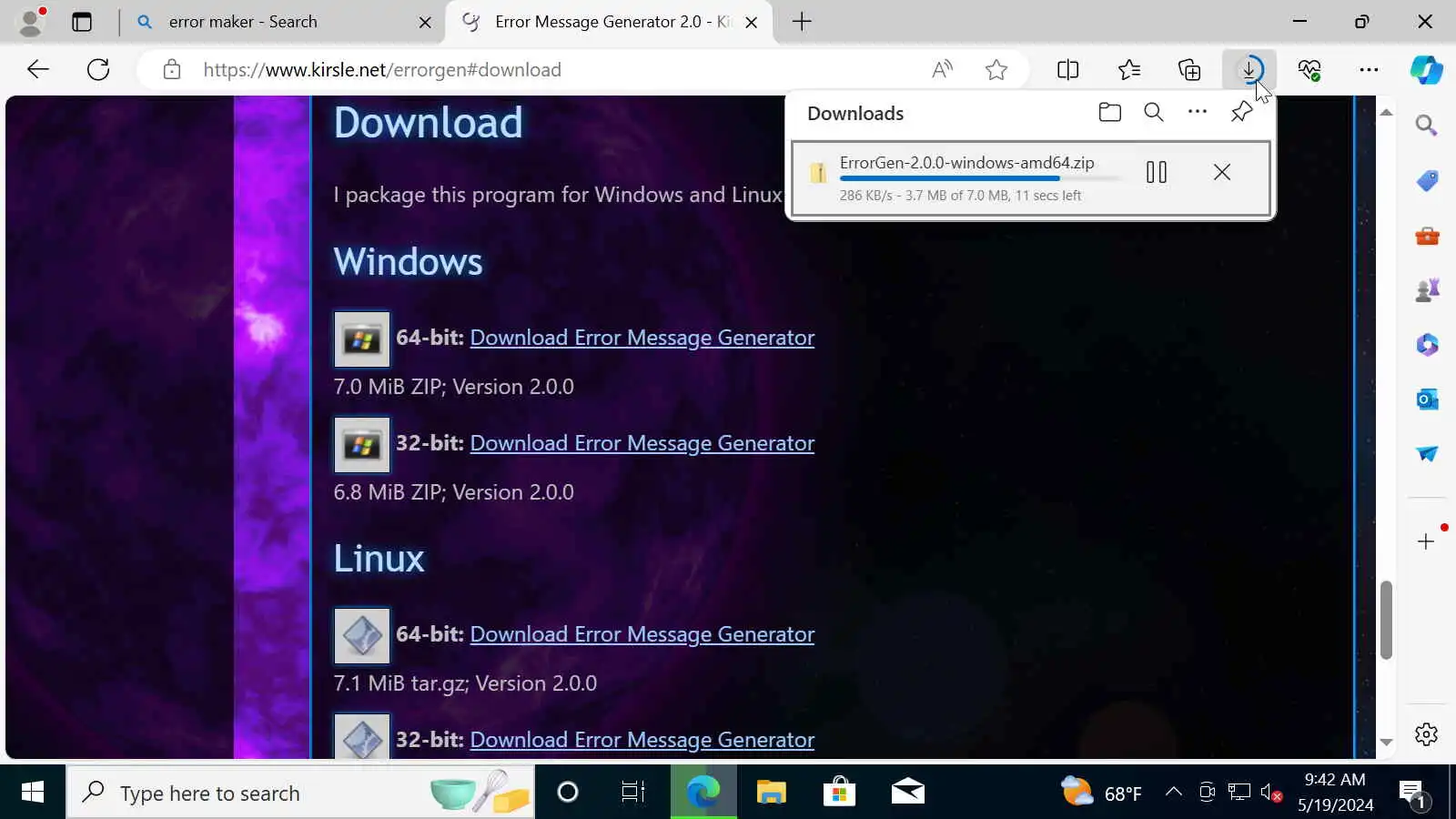Open the sidebar Outlook icon
The height and width of the screenshot is (819, 1456).
click(x=1427, y=399)
